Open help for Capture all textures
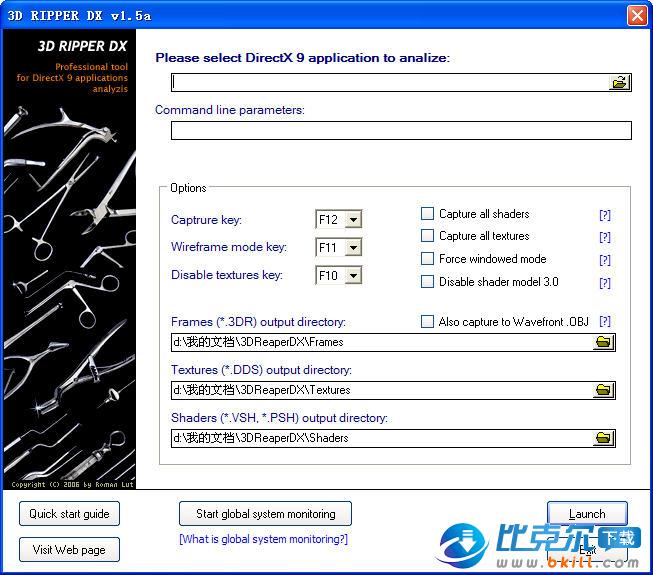653x575 pixels. click(x=604, y=237)
